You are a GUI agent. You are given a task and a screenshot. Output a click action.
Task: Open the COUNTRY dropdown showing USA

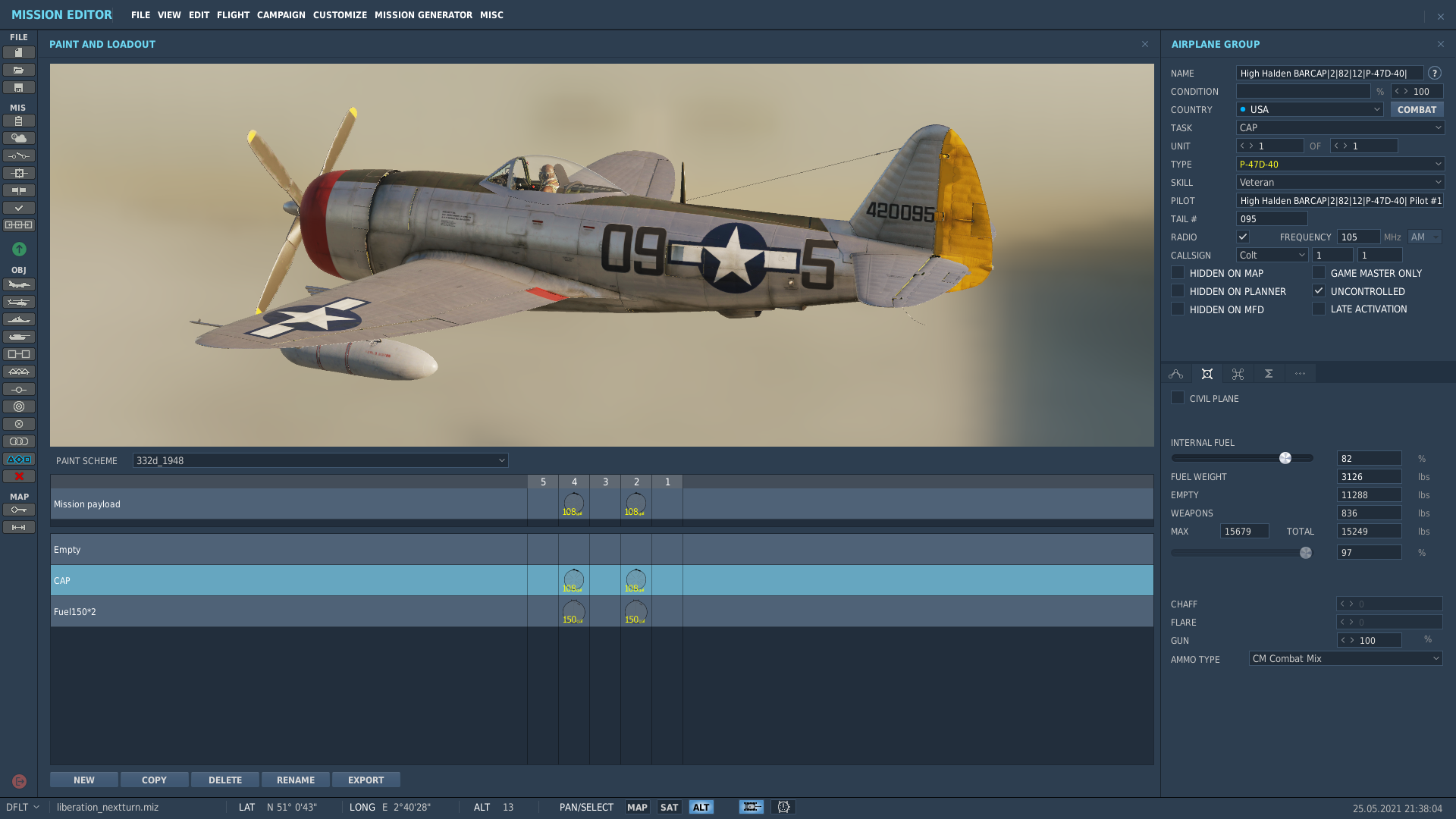(1310, 109)
